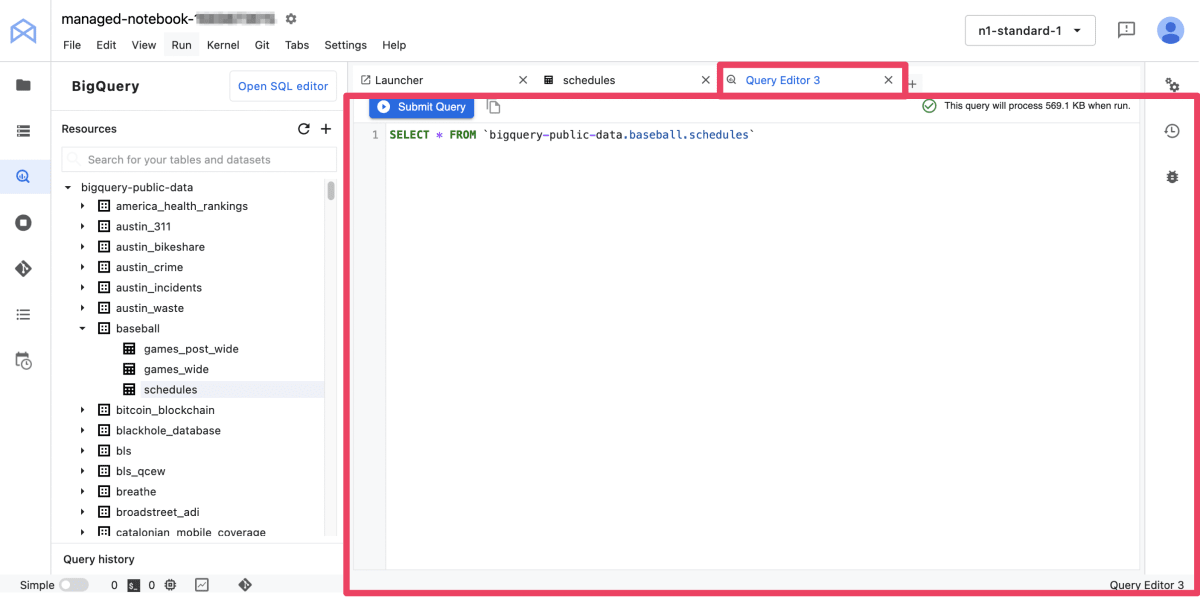Click into the SQL query editor line

(571, 135)
